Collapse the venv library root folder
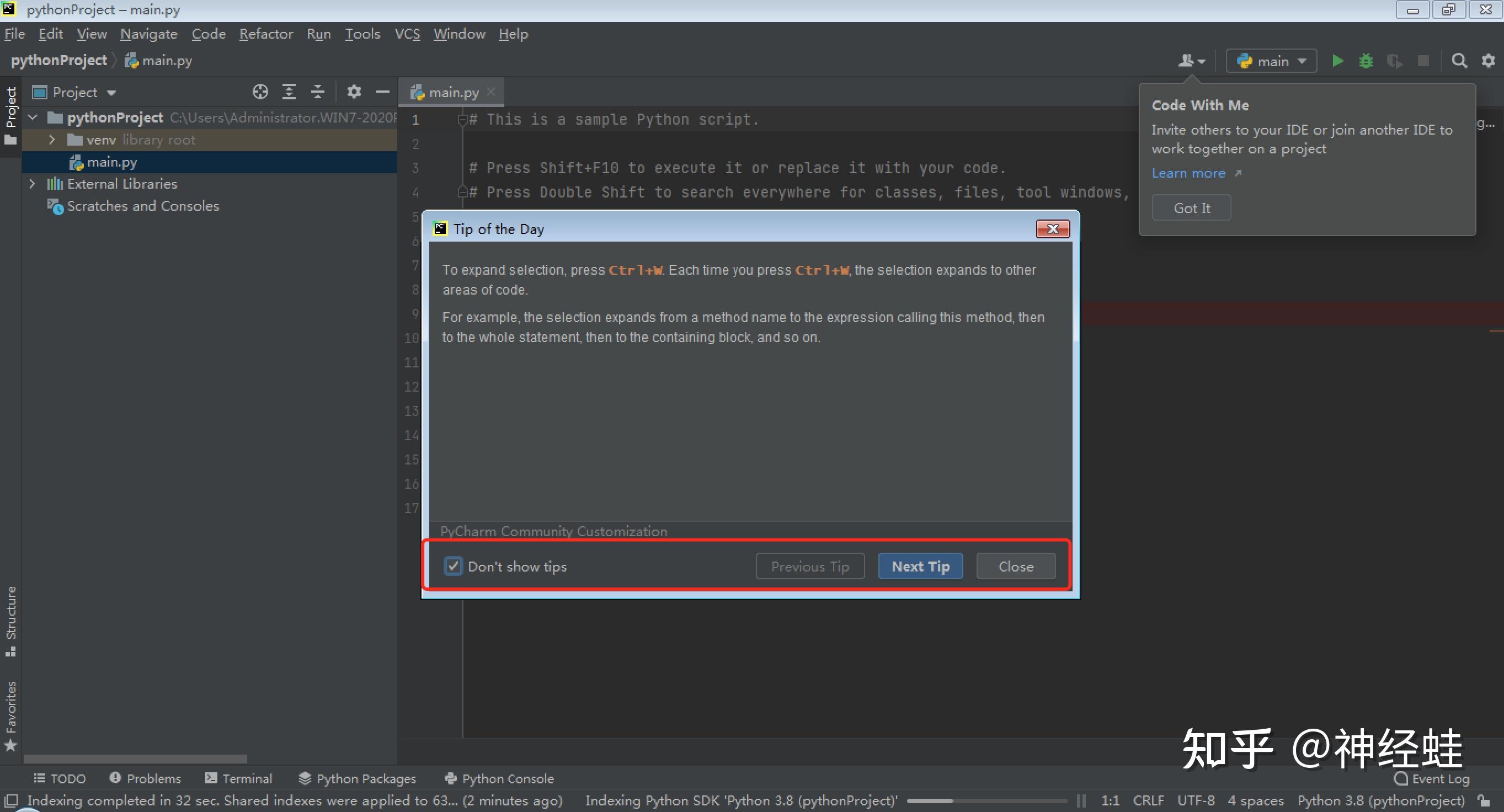The width and height of the screenshot is (1504, 812). [x=51, y=140]
